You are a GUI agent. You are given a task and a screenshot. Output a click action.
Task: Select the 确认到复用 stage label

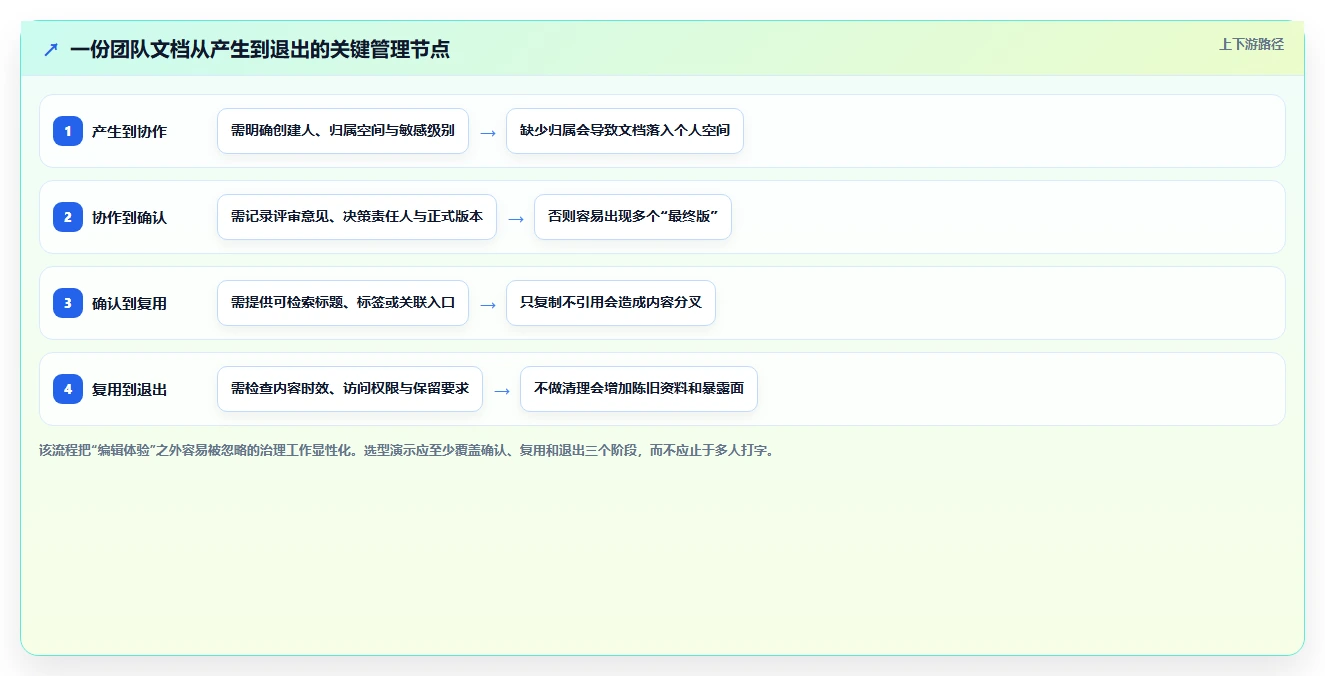(129, 304)
